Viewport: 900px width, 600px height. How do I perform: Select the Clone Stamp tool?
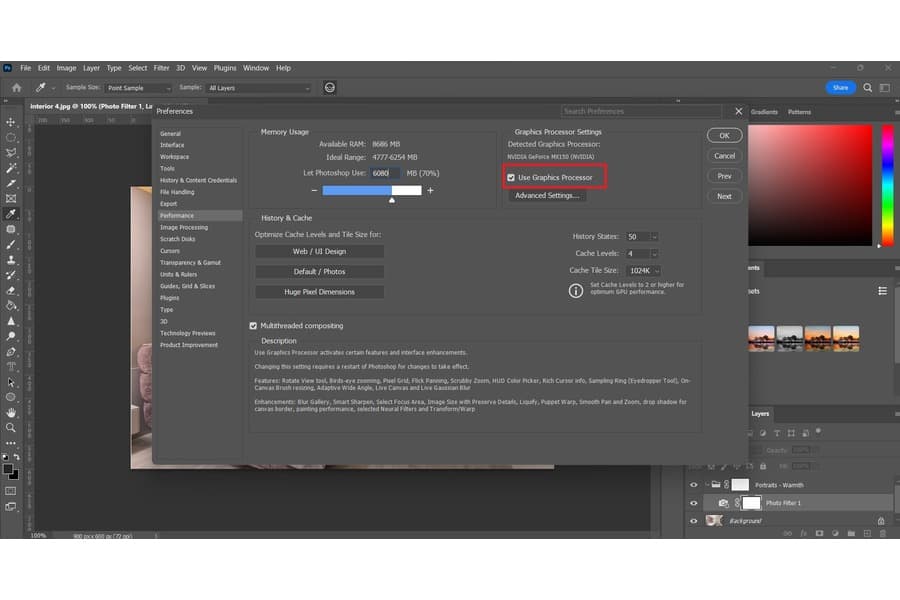coord(11,260)
